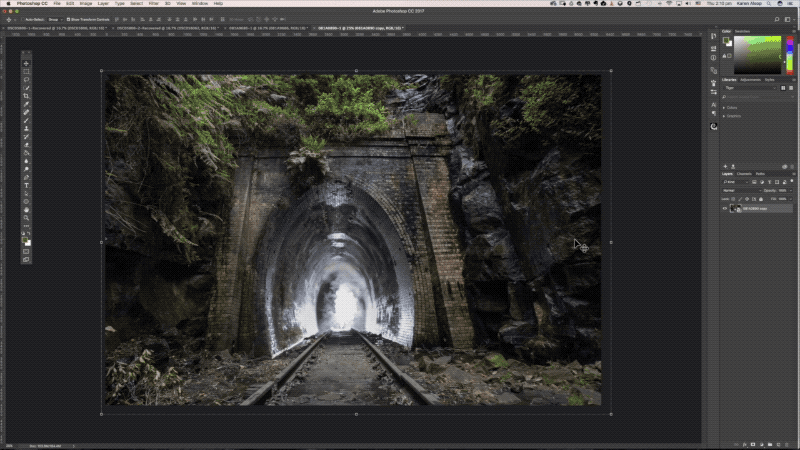Hide the layer via its eye icon
This screenshot has width=800, height=450.
point(724,209)
